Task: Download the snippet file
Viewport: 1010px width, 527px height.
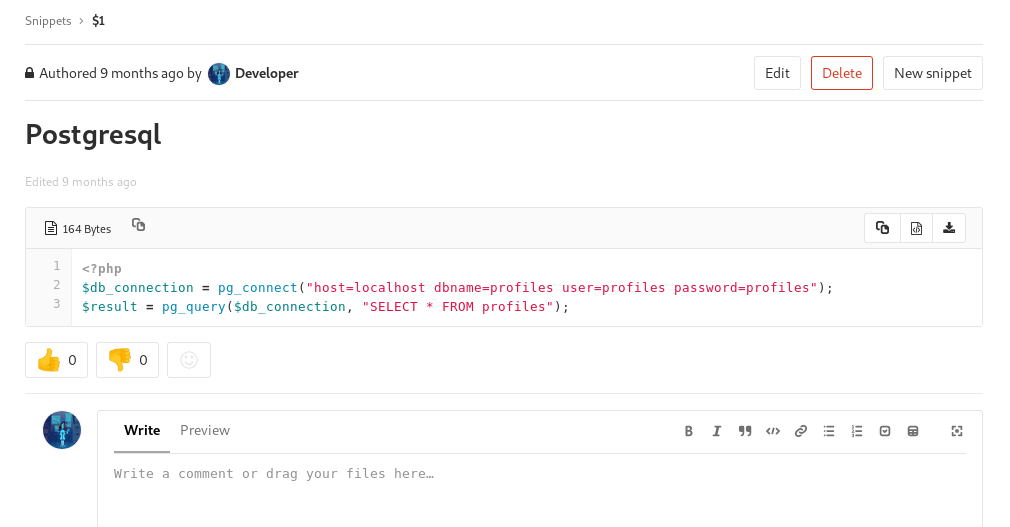Action: tap(949, 228)
